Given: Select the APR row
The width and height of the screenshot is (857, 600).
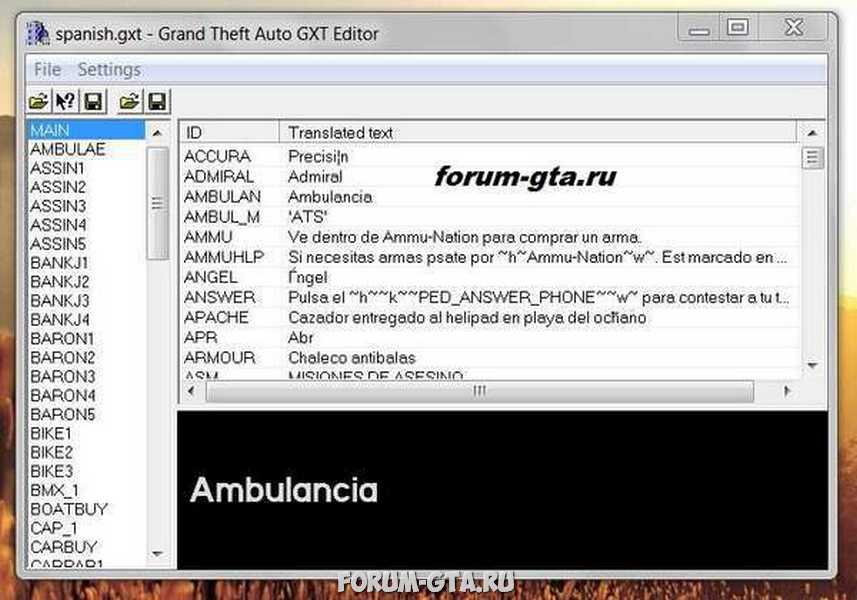Looking at the screenshot, I should 490,338.
